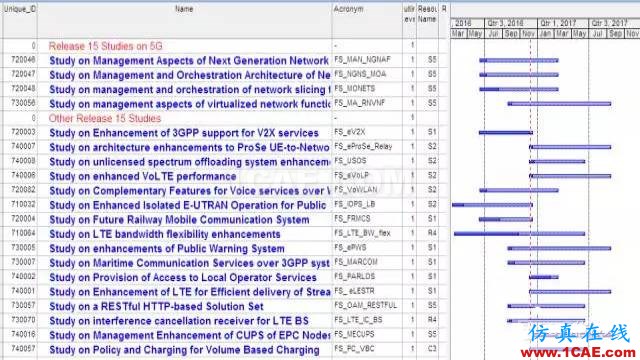Viewport: 640px width, 360px height.
Task: Select the 'Release 15 Studies on 5G' heading row
Action: pyautogui.click(x=105, y=46)
